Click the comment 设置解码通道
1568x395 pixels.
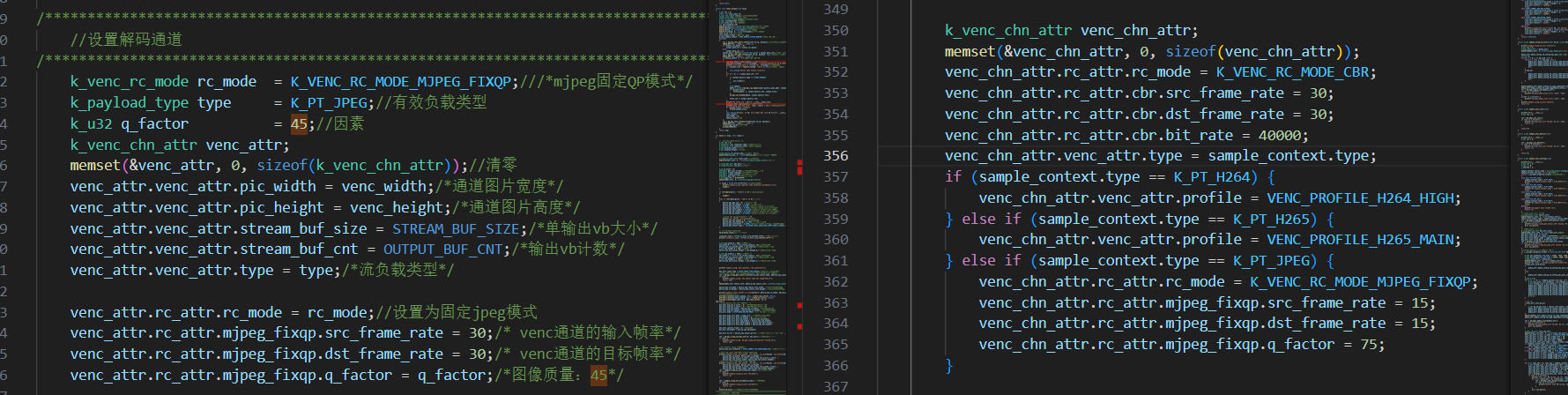[x=126, y=40]
